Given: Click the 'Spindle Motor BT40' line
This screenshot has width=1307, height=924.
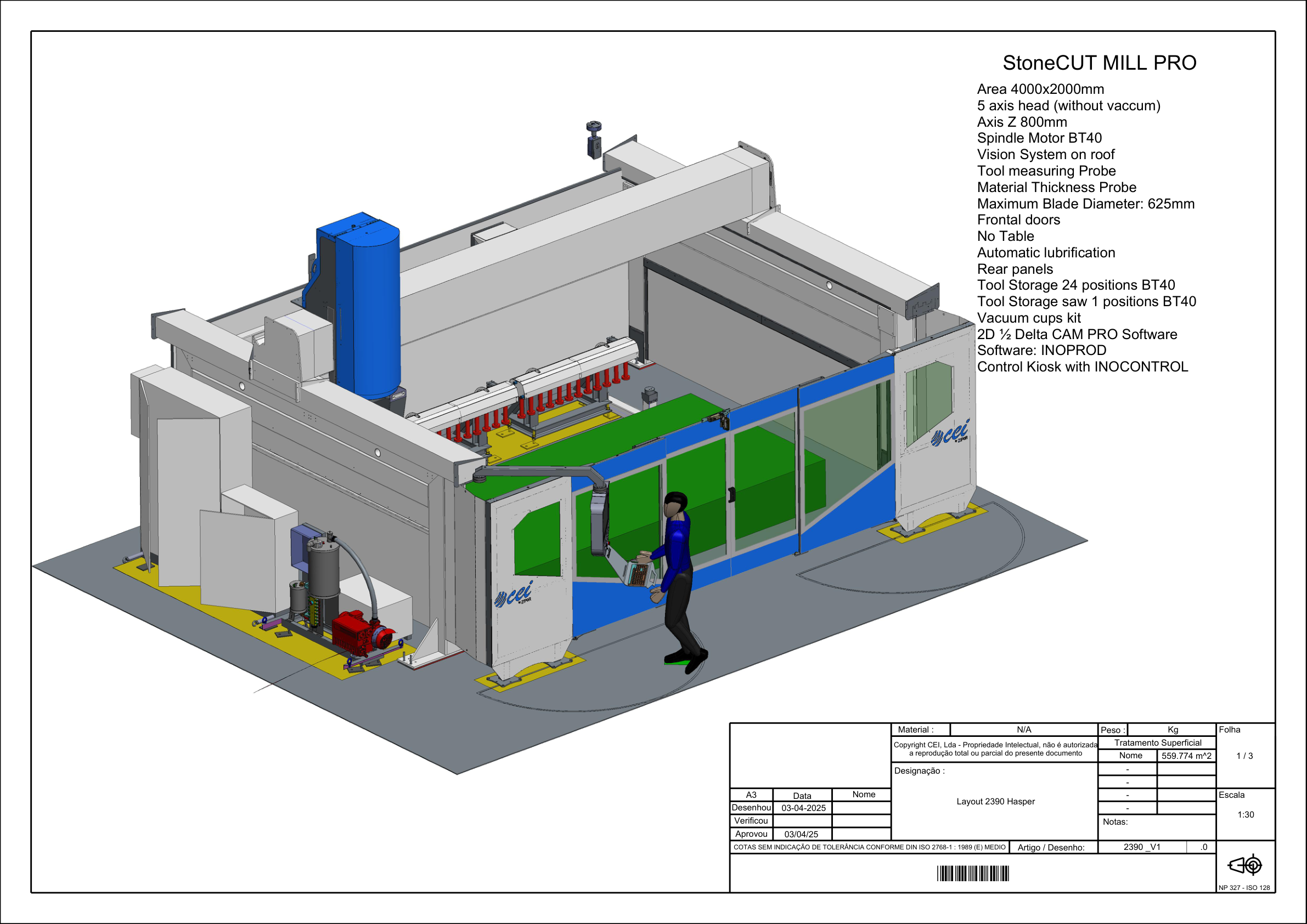Looking at the screenshot, I should point(1039,138).
